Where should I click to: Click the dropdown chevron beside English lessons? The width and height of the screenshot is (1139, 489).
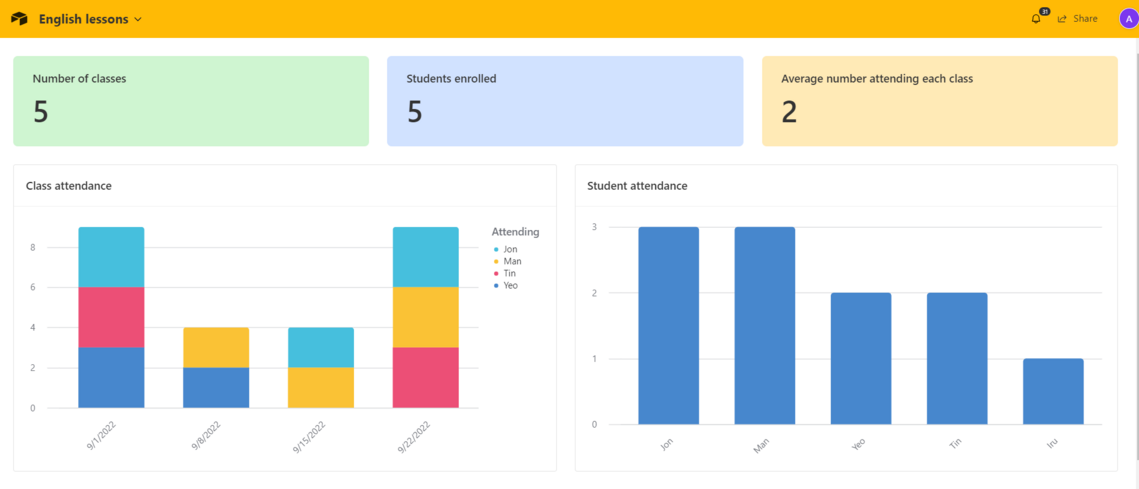137,20
